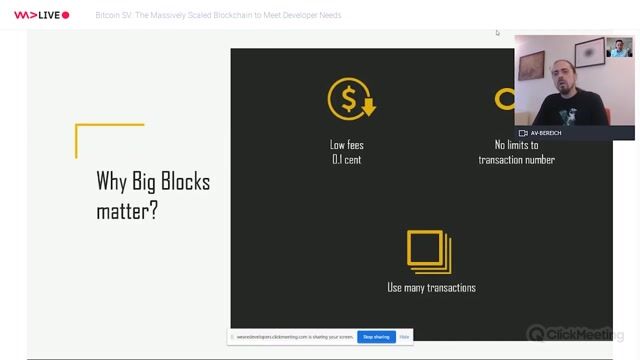Click the red live indicator dot

click(66, 15)
